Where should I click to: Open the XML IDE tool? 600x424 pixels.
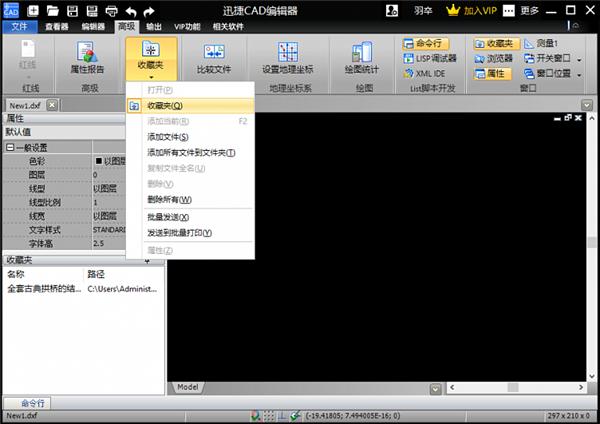point(425,73)
